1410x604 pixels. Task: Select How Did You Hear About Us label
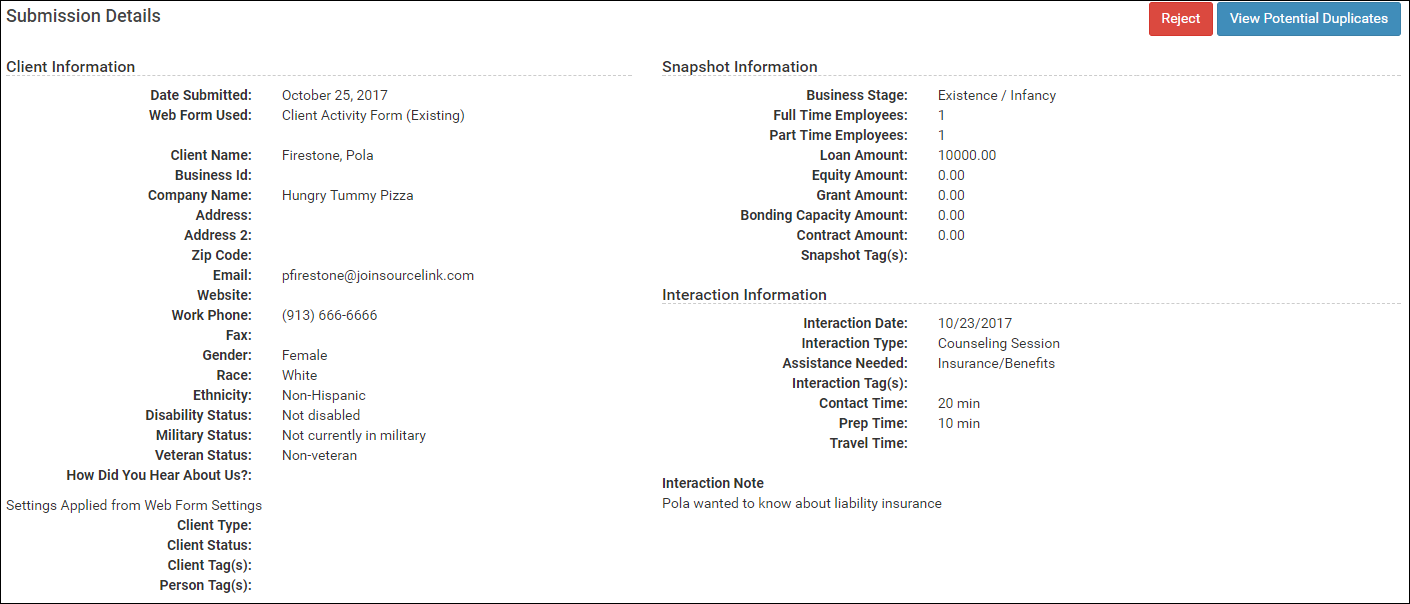(x=159, y=475)
